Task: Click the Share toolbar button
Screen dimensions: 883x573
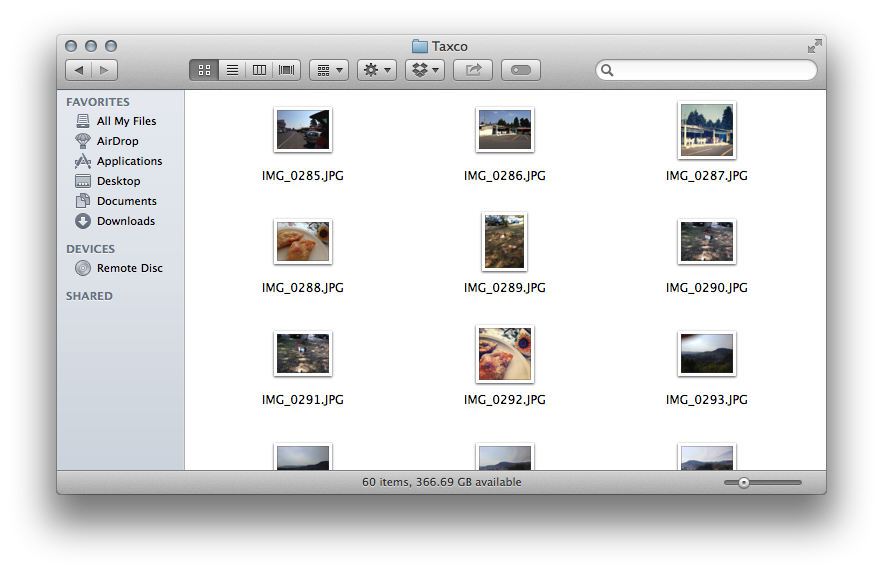Action: (x=473, y=70)
